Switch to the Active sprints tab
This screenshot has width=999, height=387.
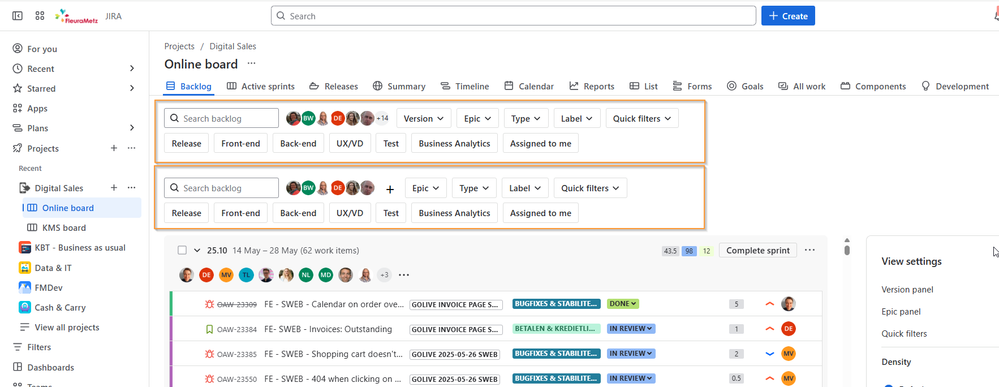click(261, 86)
